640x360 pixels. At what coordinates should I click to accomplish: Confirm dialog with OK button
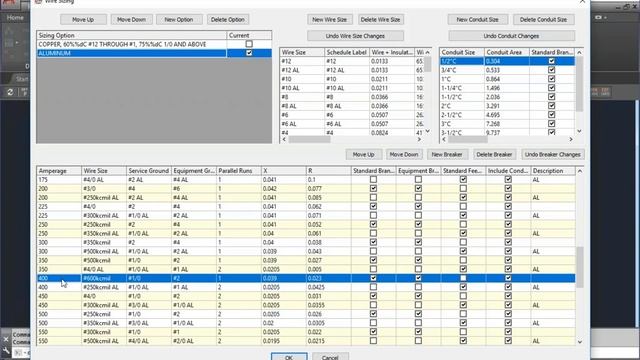coord(289,357)
